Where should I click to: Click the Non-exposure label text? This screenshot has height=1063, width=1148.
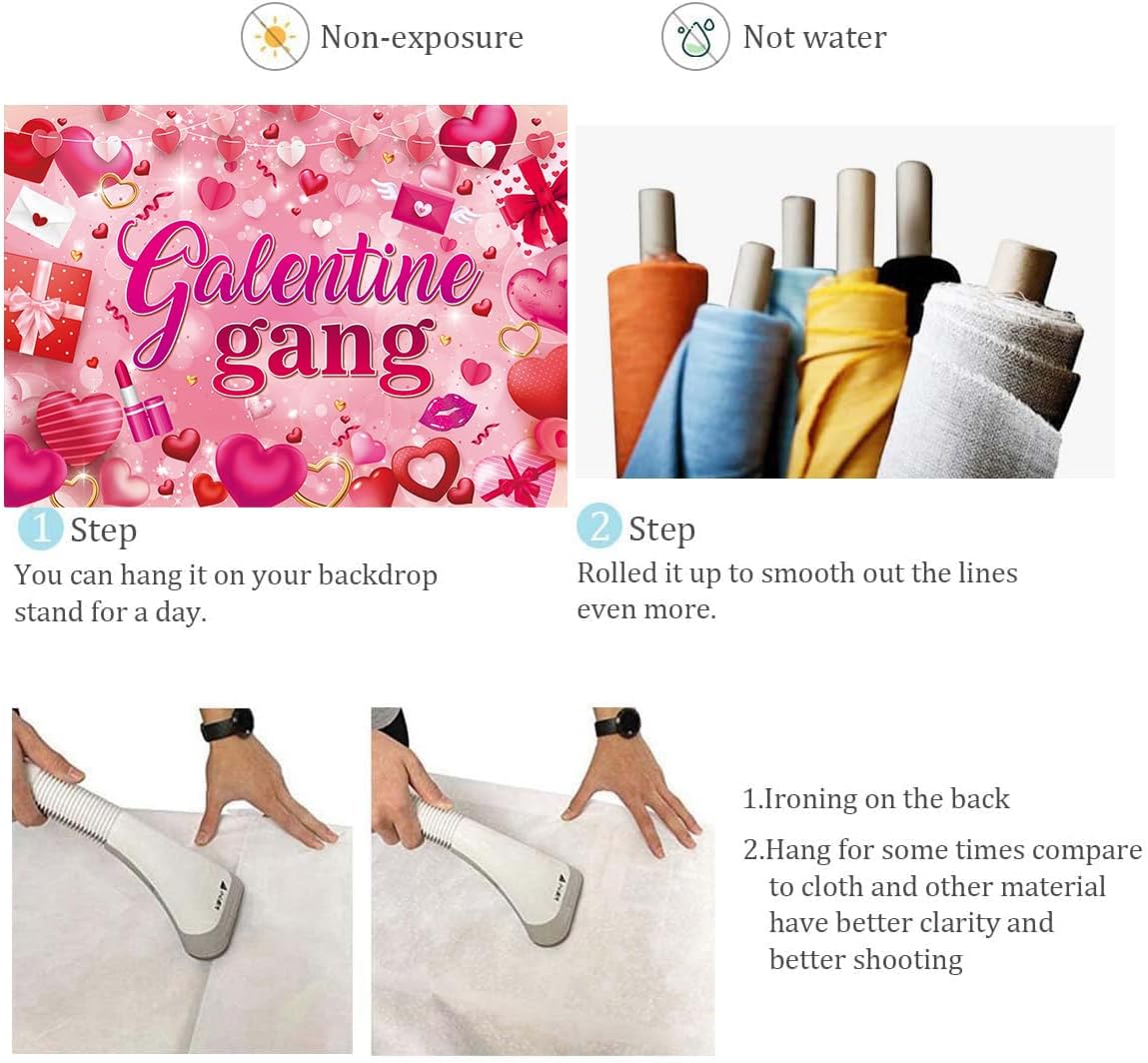click(x=422, y=37)
